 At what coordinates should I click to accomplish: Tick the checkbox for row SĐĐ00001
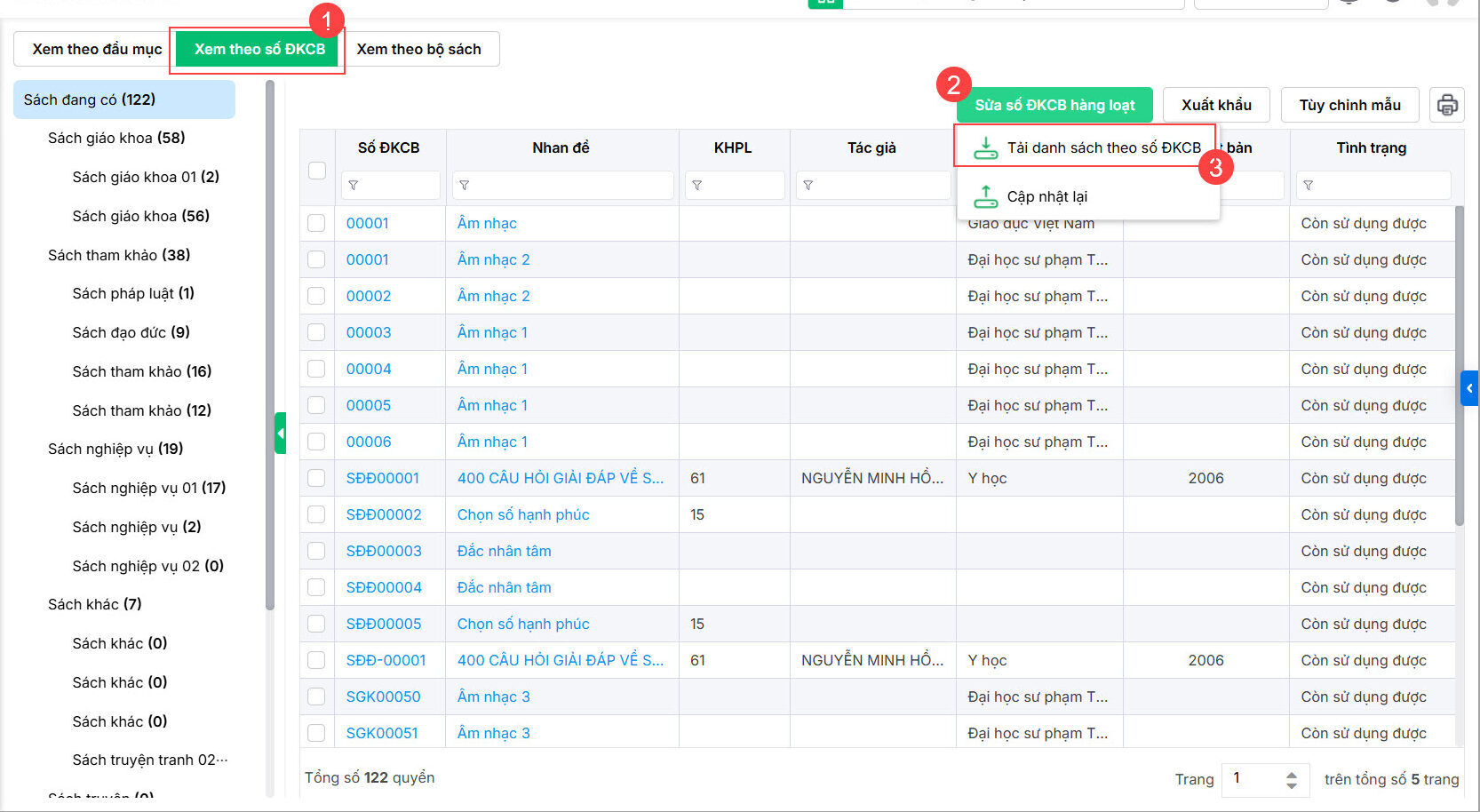tap(316, 478)
